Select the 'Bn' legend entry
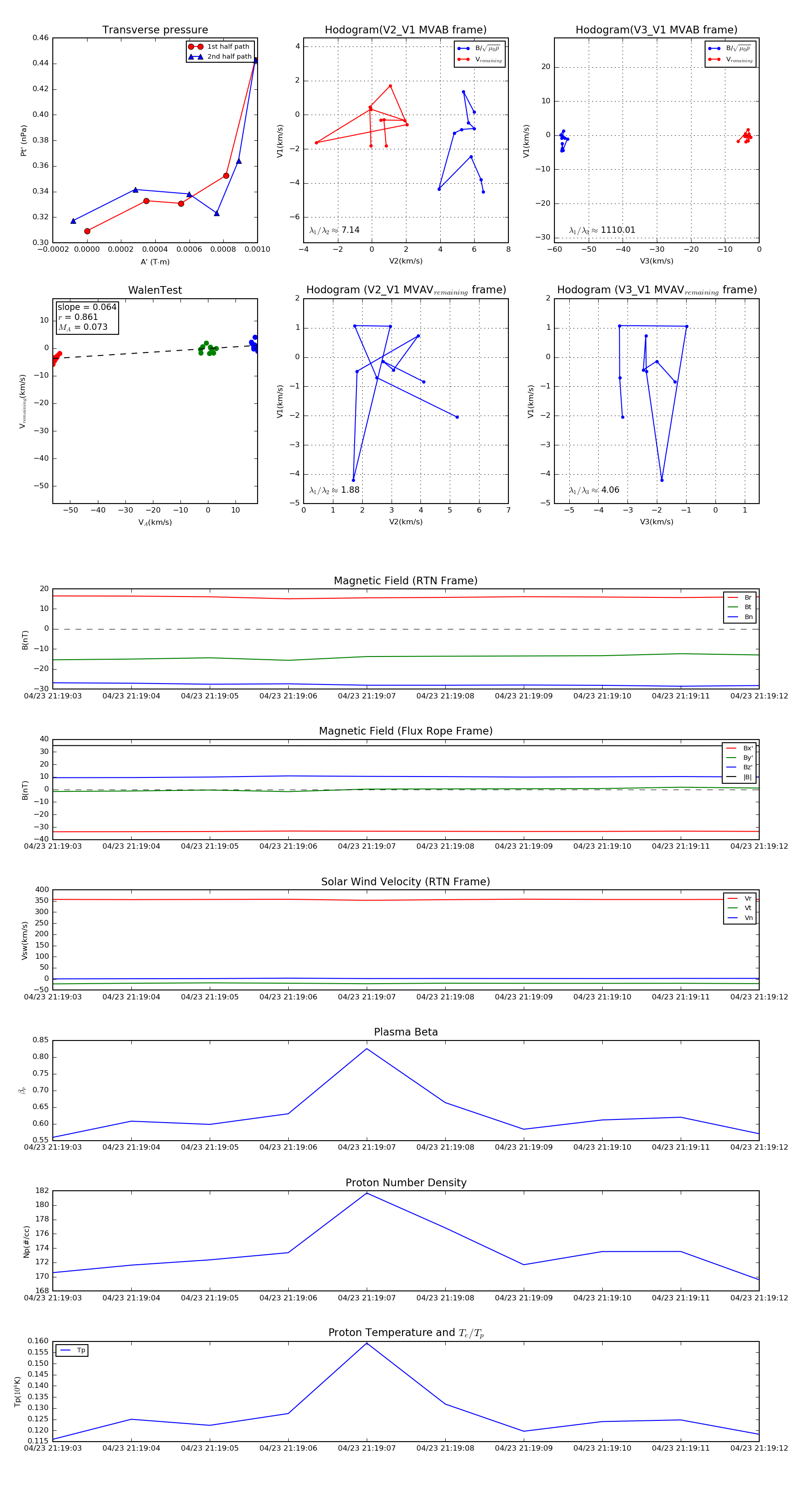The height and width of the screenshot is (1489, 812). click(740, 617)
